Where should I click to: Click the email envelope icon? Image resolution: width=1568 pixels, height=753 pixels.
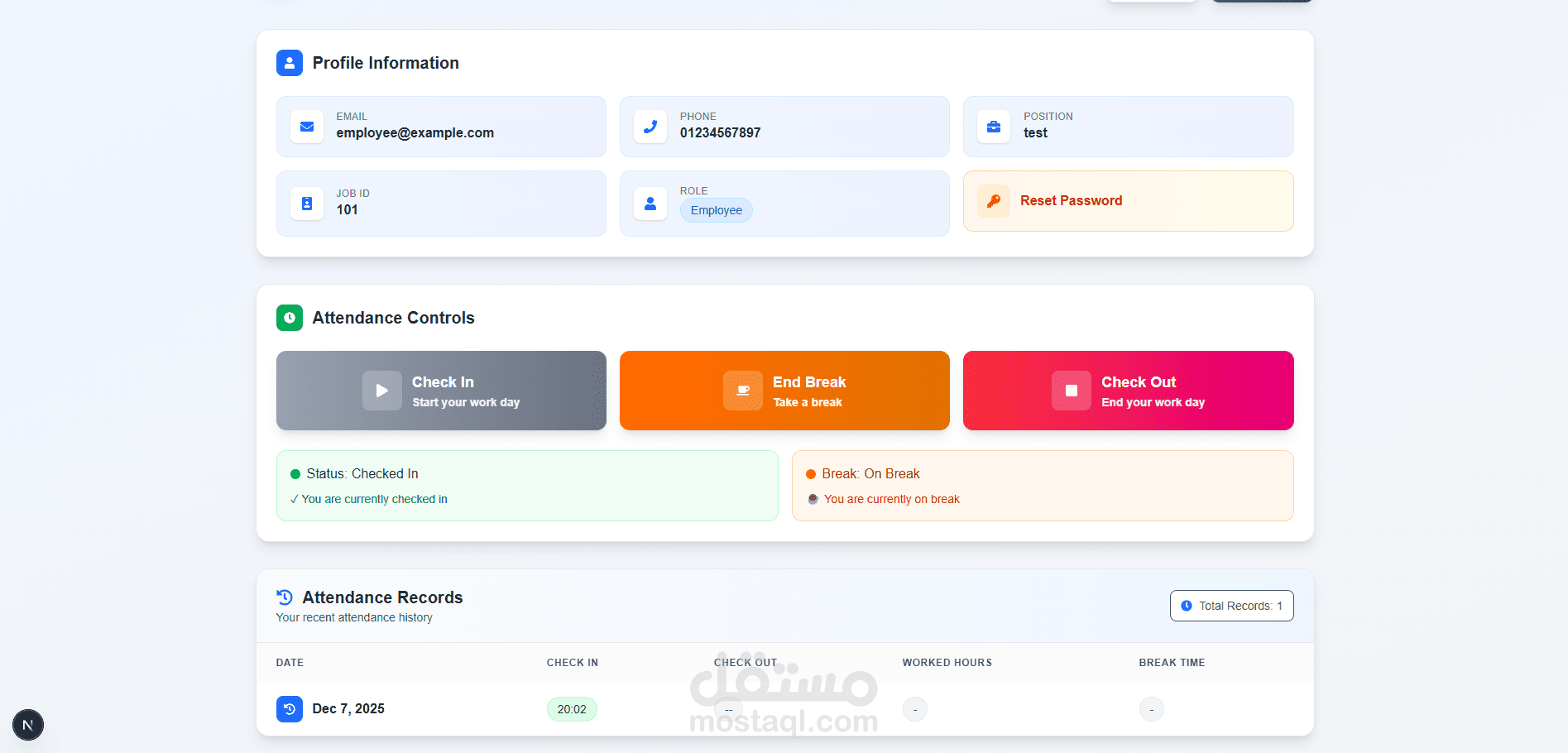(x=307, y=127)
